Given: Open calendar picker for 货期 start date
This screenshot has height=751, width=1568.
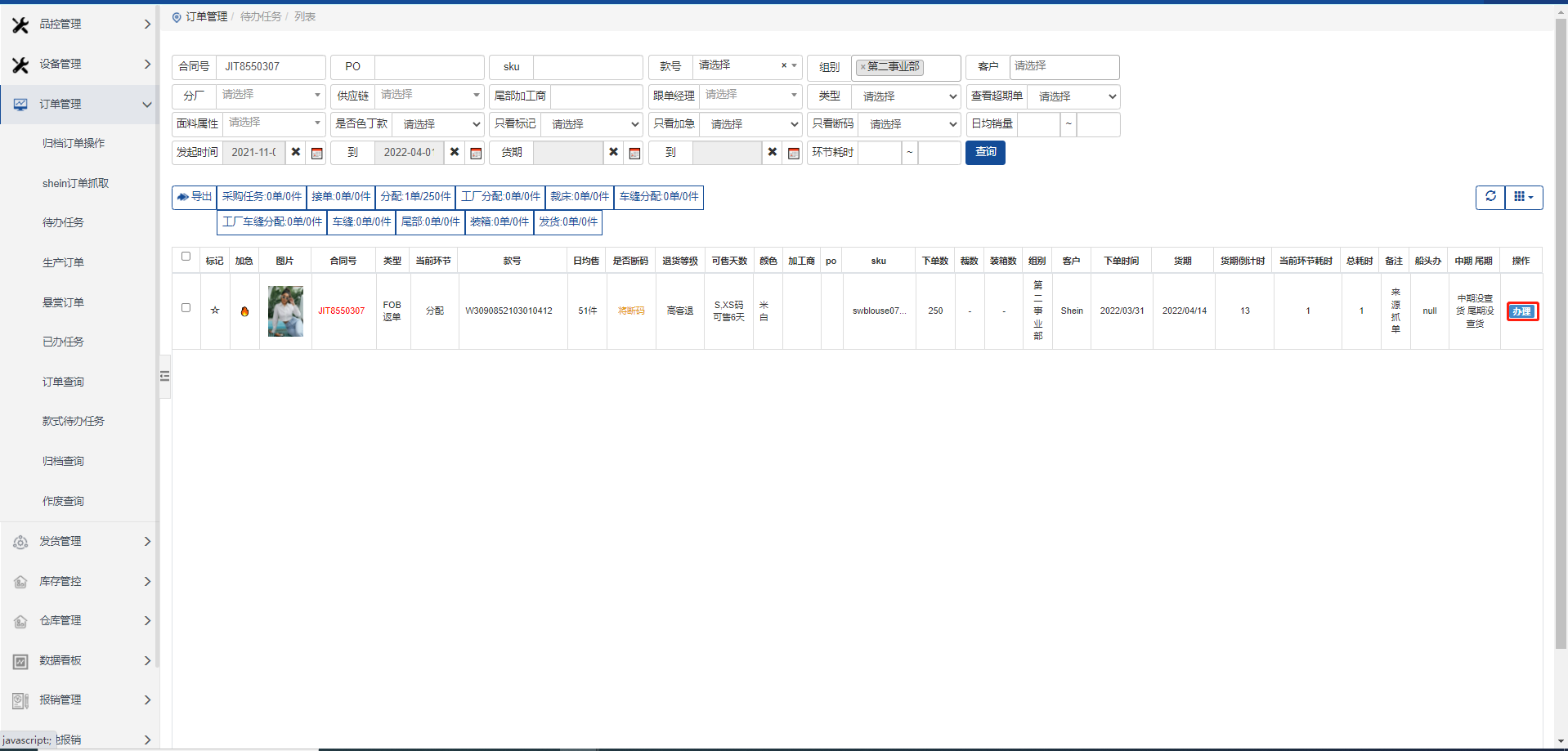Looking at the screenshot, I should 634,153.
